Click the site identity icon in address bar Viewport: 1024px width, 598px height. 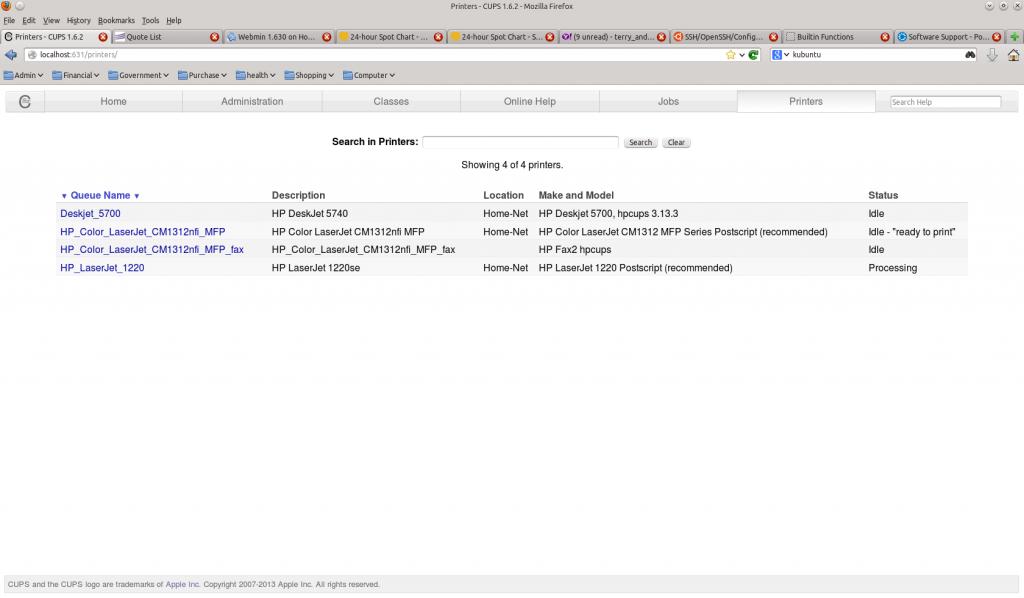coord(32,55)
